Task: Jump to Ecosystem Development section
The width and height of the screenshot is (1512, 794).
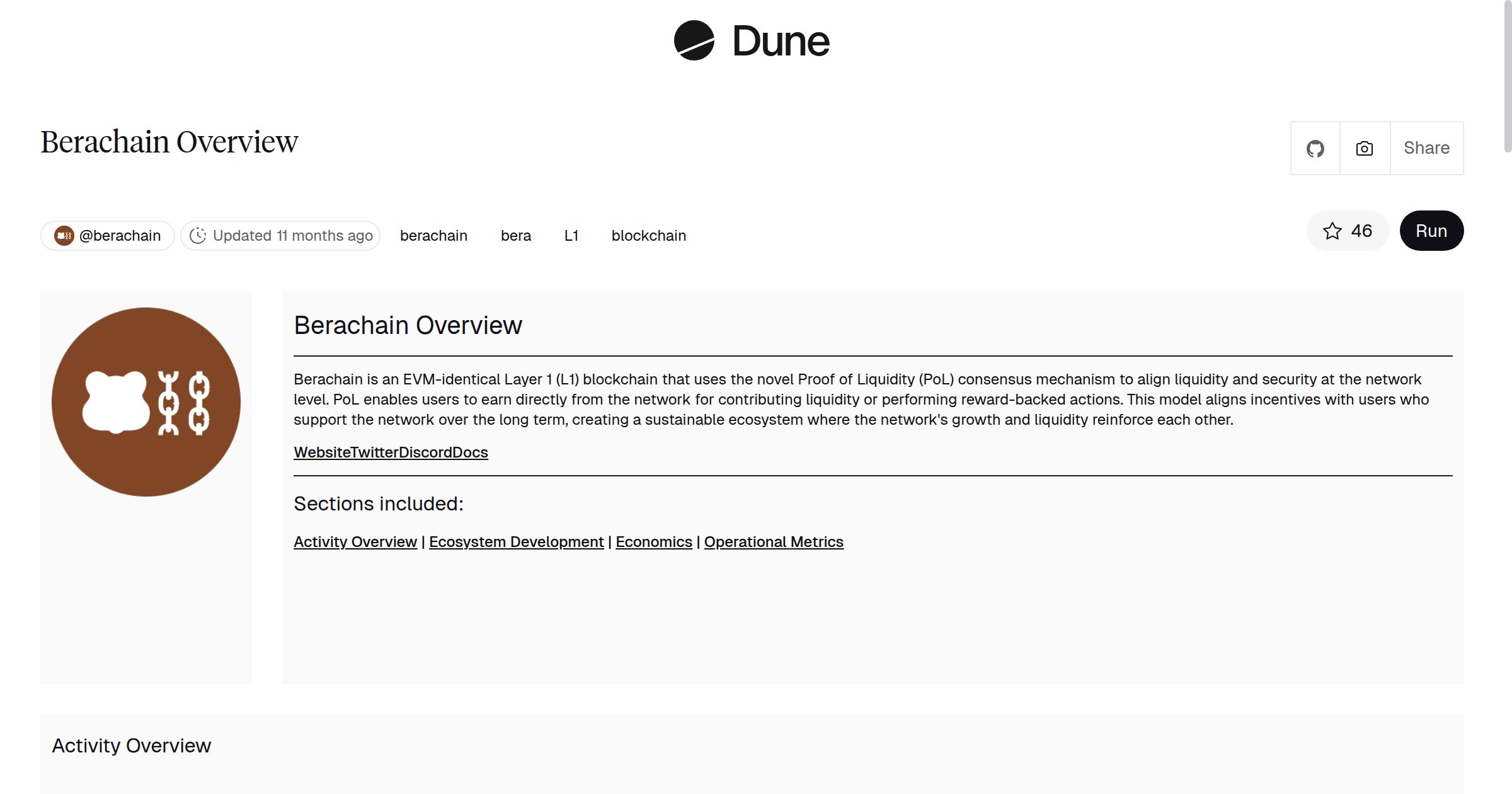Action: (x=516, y=542)
